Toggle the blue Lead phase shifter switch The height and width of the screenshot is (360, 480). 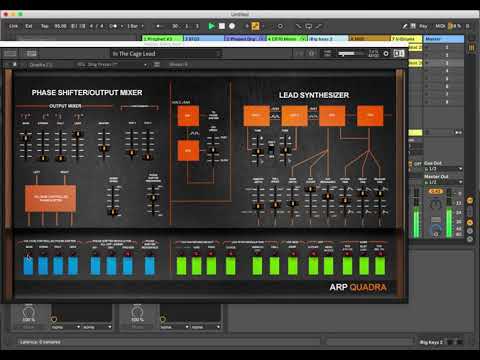pyautogui.click(x=73, y=265)
